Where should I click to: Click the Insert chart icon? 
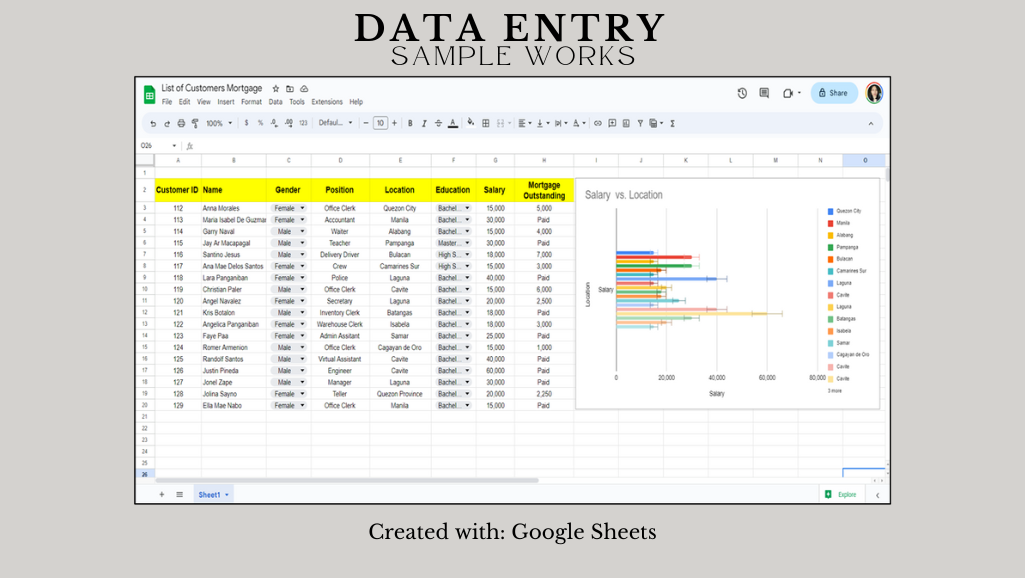click(626, 123)
